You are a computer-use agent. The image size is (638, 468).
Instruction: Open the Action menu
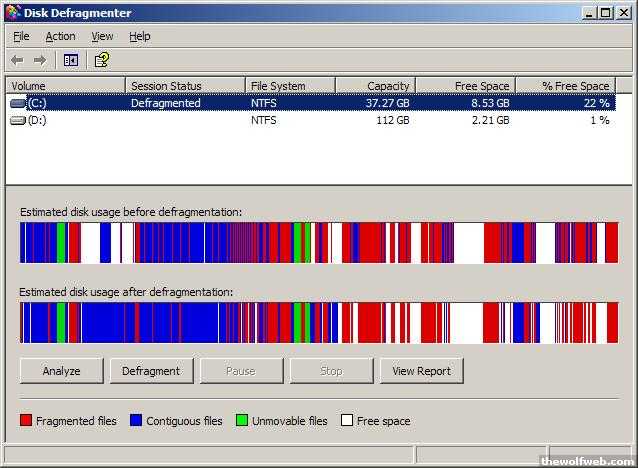click(60, 37)
